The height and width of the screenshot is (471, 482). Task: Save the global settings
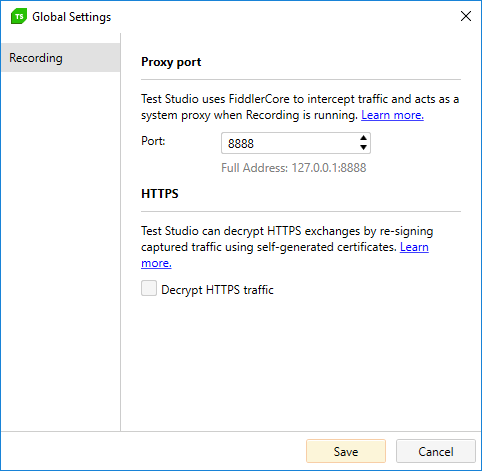pyautogui.click(x=346, y=451)
